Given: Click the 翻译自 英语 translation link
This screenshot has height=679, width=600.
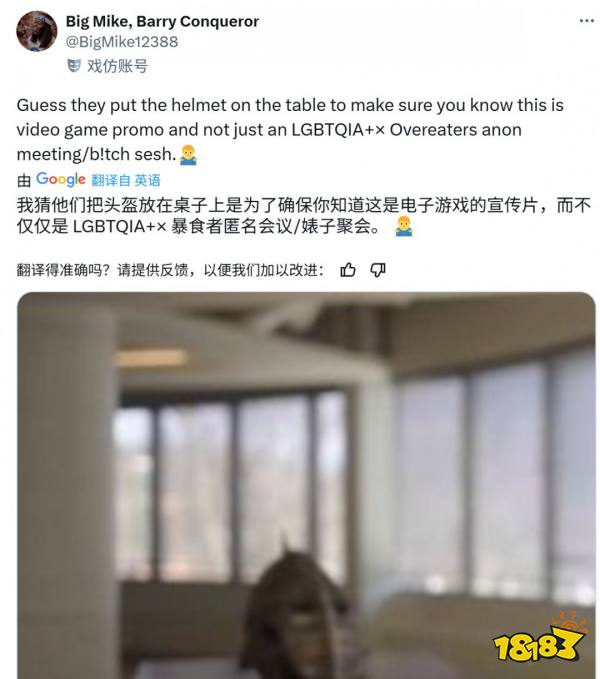Looking at the screenshot, I should pos(126,180).
